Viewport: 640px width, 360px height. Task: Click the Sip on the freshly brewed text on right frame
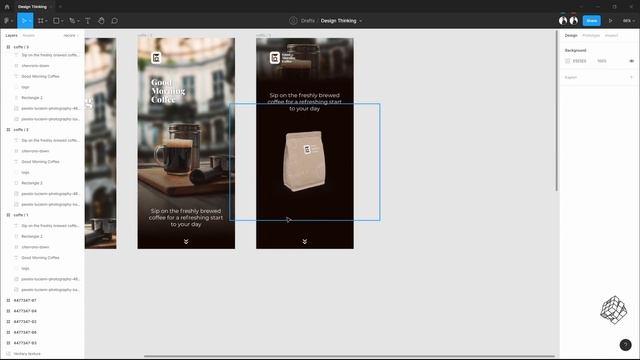pos(304,102)
